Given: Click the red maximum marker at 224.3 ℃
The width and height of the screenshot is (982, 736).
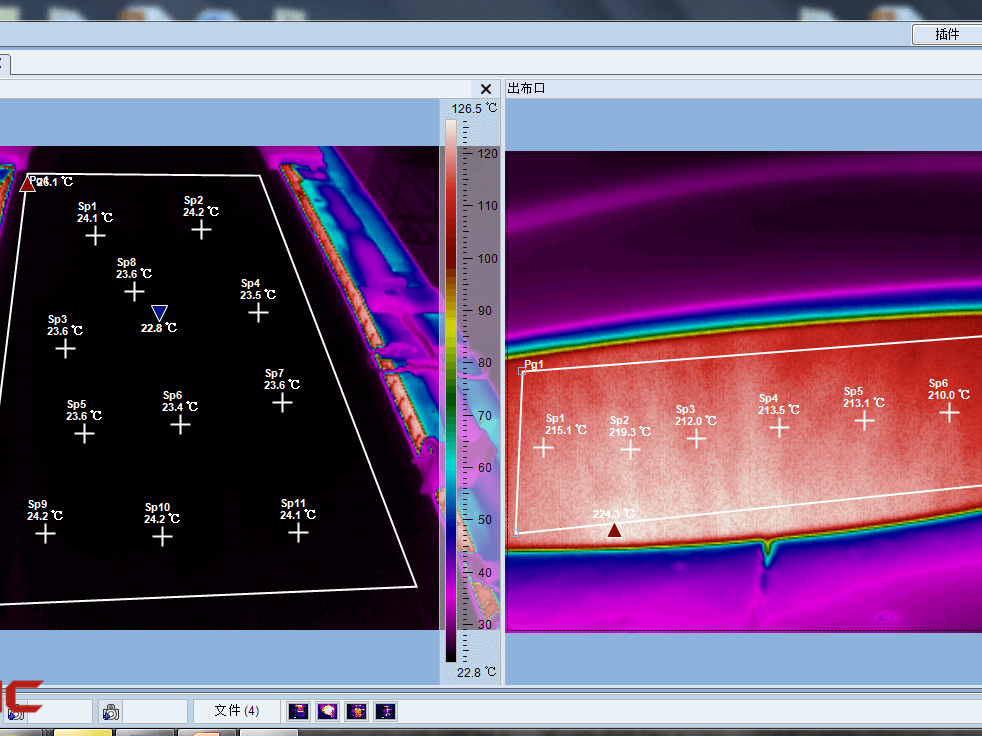Looking at the screenshot, I should [614, 531].
